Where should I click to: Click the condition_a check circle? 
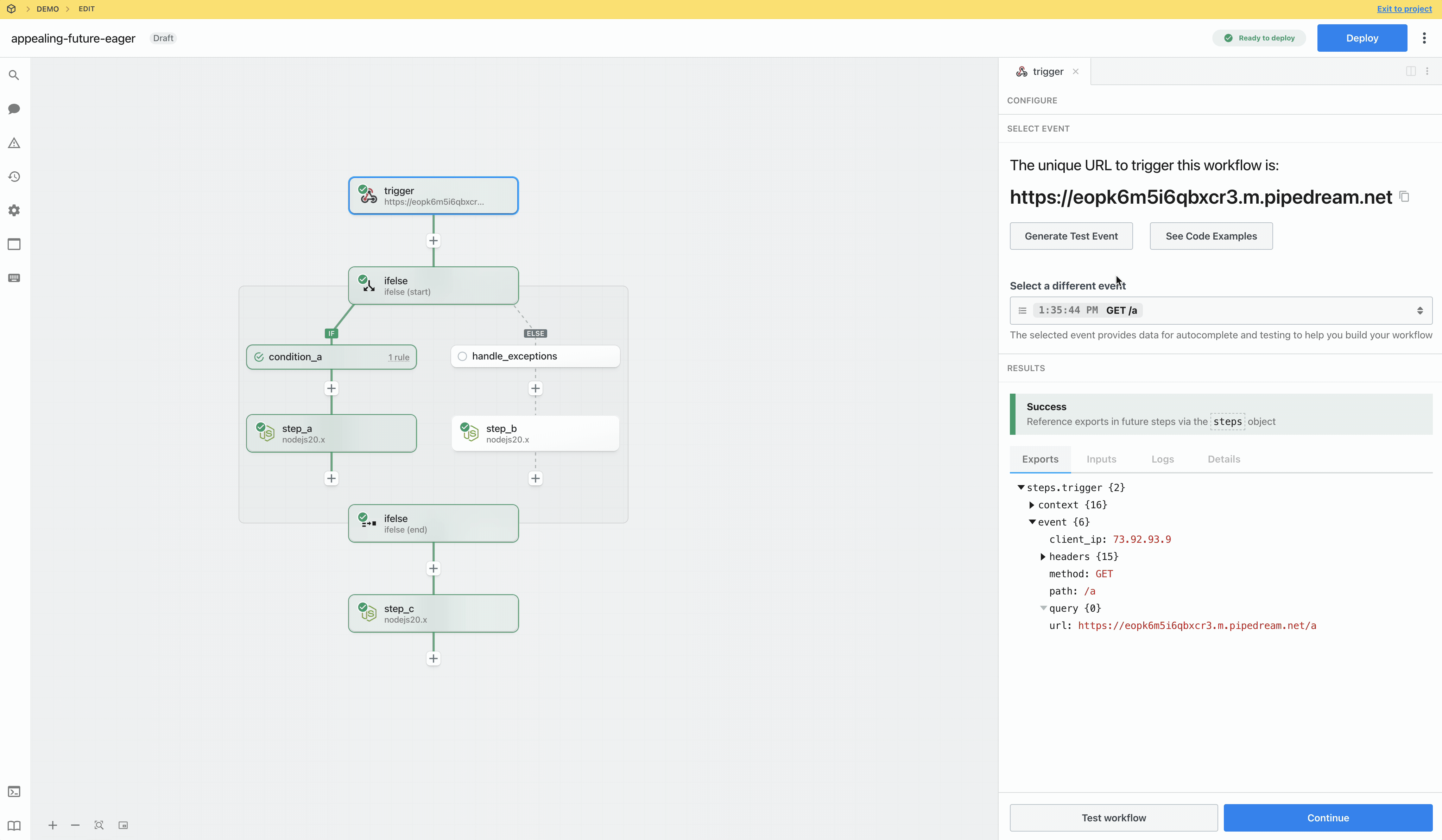(259, 357)
